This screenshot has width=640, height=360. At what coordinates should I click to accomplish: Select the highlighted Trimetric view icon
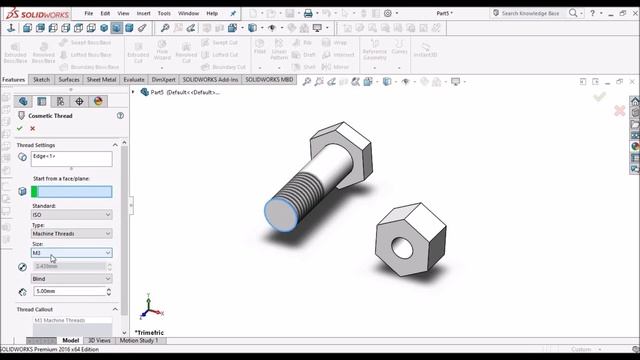click(x=117, y=28)
